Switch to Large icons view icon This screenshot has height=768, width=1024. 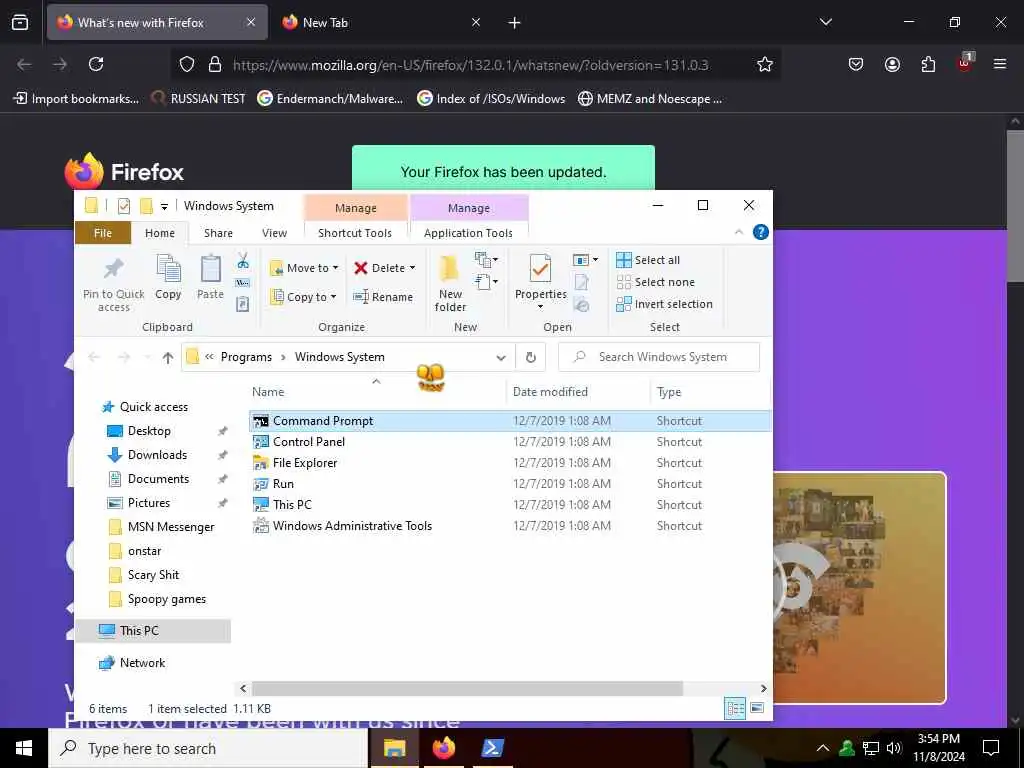pyautogui.click(x=757, y=709)
